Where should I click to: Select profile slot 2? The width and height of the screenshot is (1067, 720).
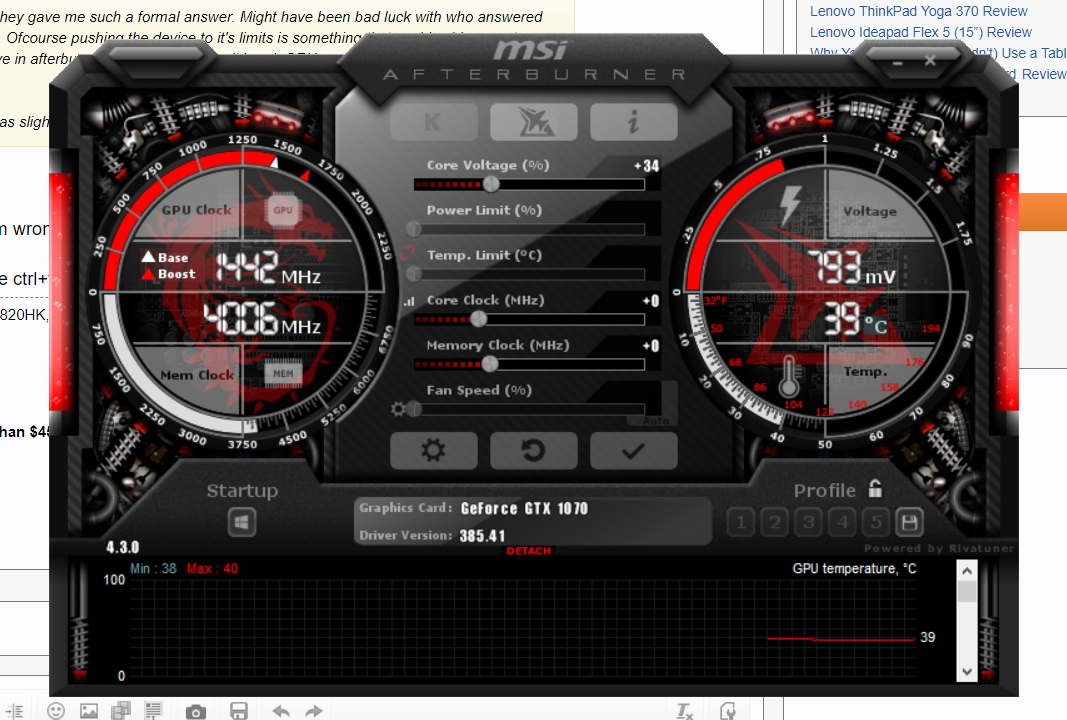coord(775,523)
